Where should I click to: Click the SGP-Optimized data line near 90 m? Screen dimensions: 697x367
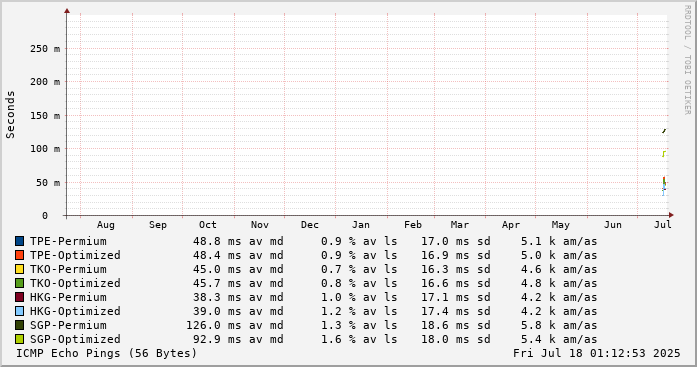pos(664,154)
